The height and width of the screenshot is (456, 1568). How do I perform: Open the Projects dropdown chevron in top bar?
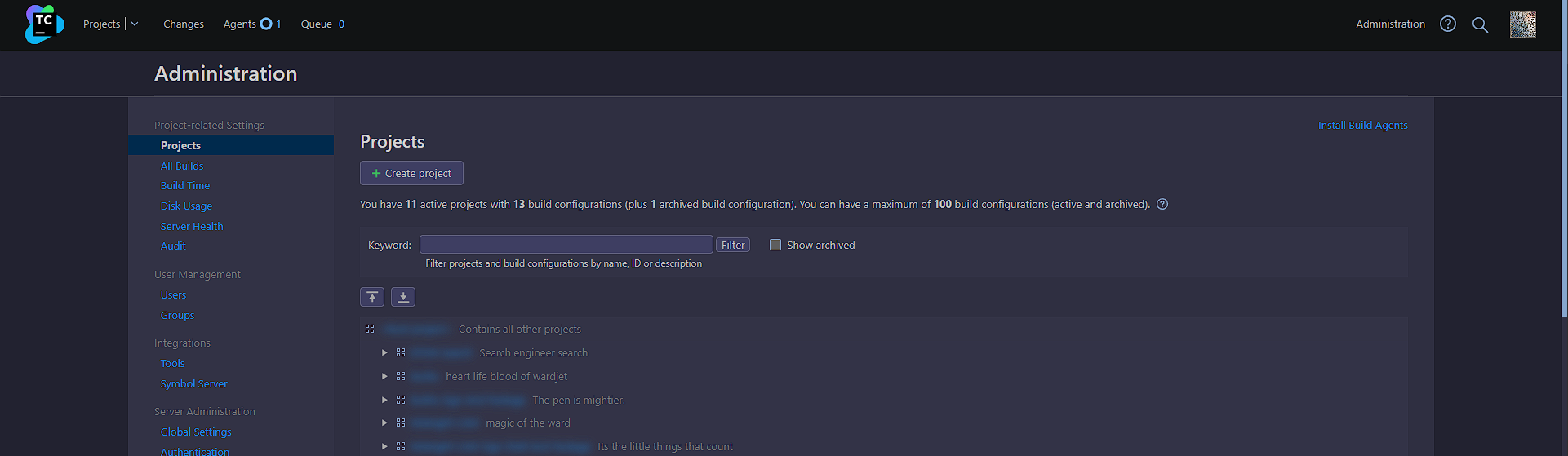(135, 24)
